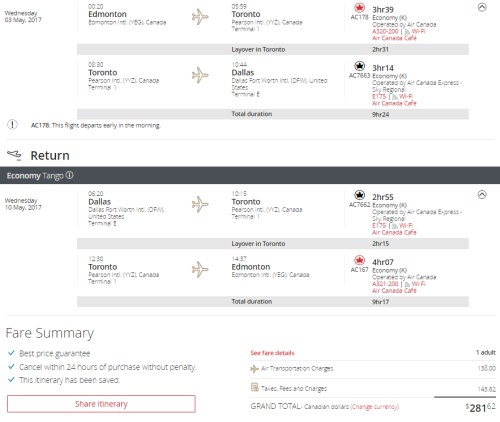Image resolution: width=500 pixels, height=422 pixels.
Task: Click the Air Canada Express logo beside AC7663
Action: (359, 66)
